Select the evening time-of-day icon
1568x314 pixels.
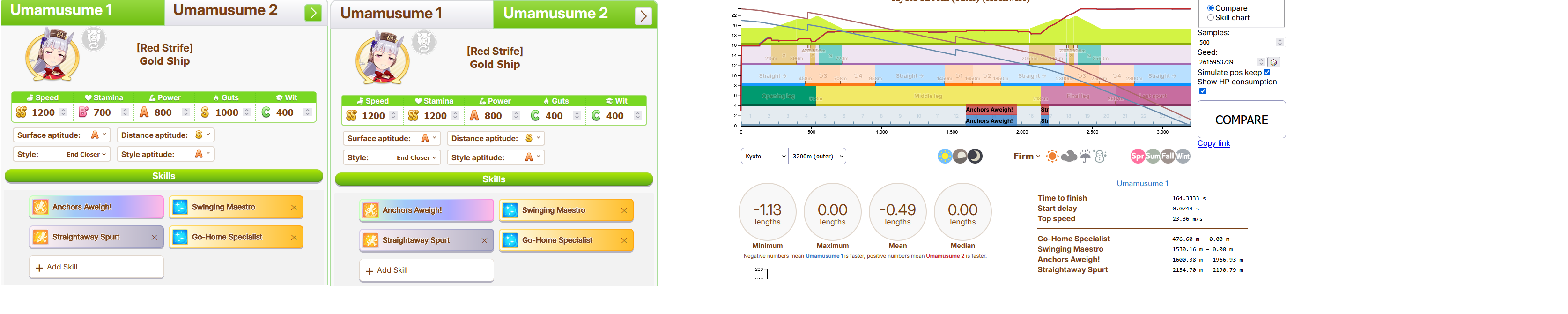(960, 157)
